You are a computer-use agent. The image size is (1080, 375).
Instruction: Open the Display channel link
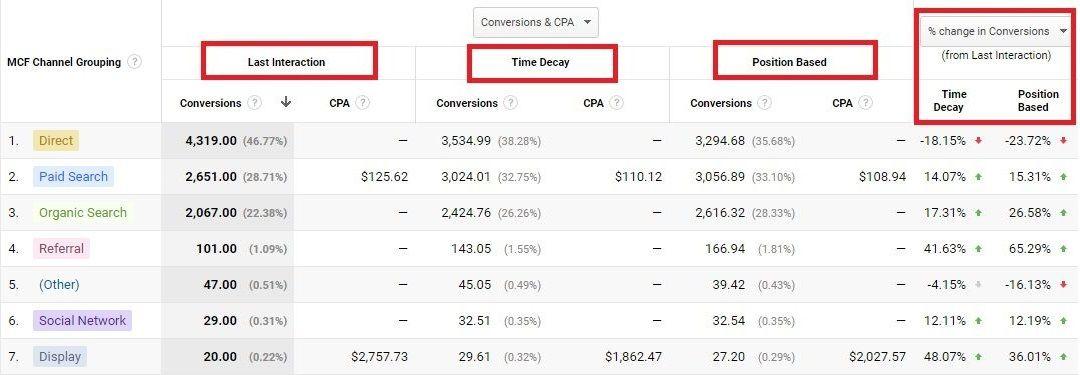click(x=60, y=356)
